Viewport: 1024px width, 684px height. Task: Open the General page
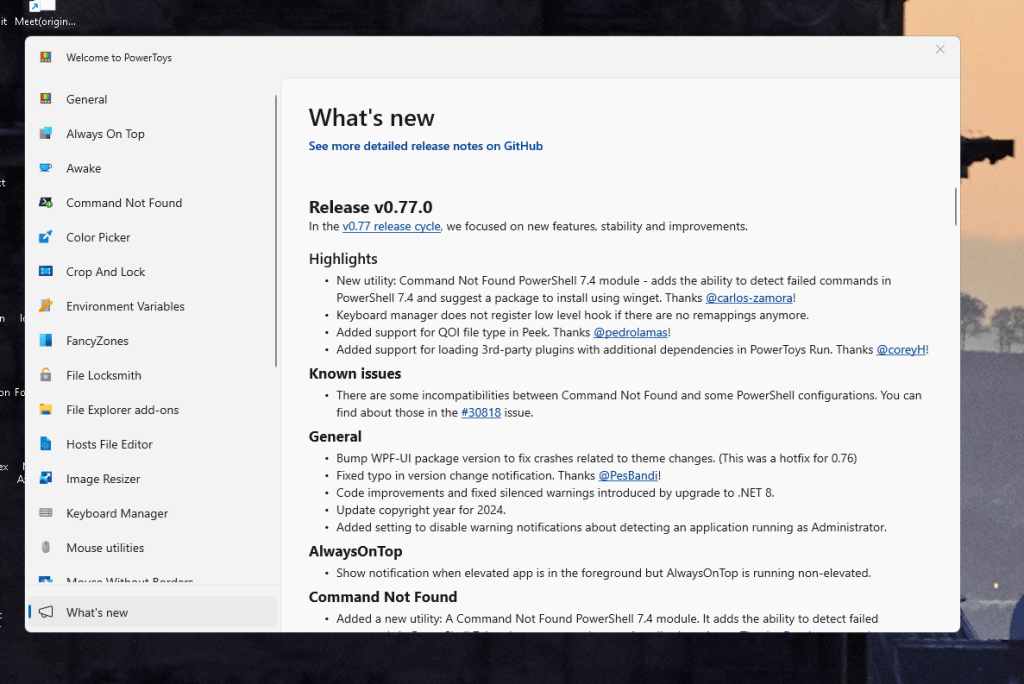(x=152, y=99)
